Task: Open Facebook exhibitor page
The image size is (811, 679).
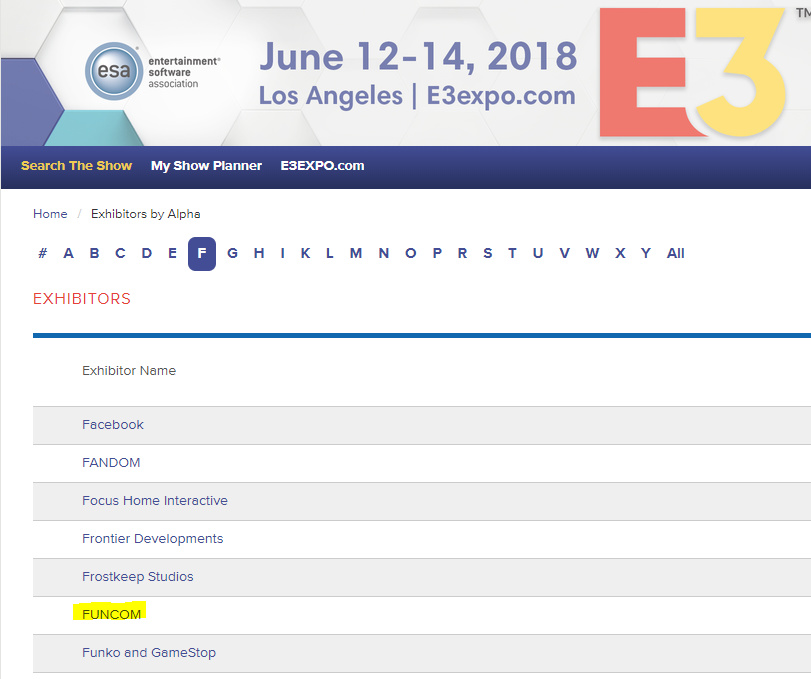Action: click(x=113, y=425)
